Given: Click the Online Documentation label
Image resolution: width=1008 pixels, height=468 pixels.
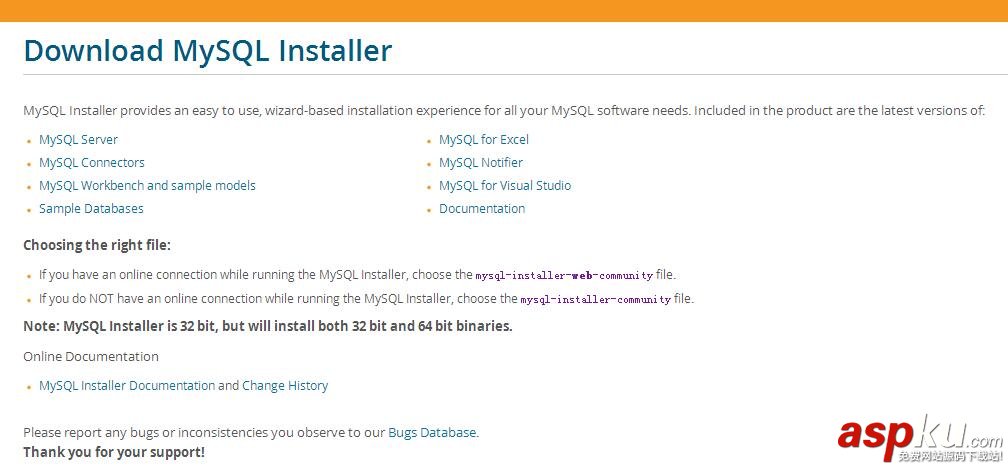Looking at the screenshot, I should [x=91, y=356].
